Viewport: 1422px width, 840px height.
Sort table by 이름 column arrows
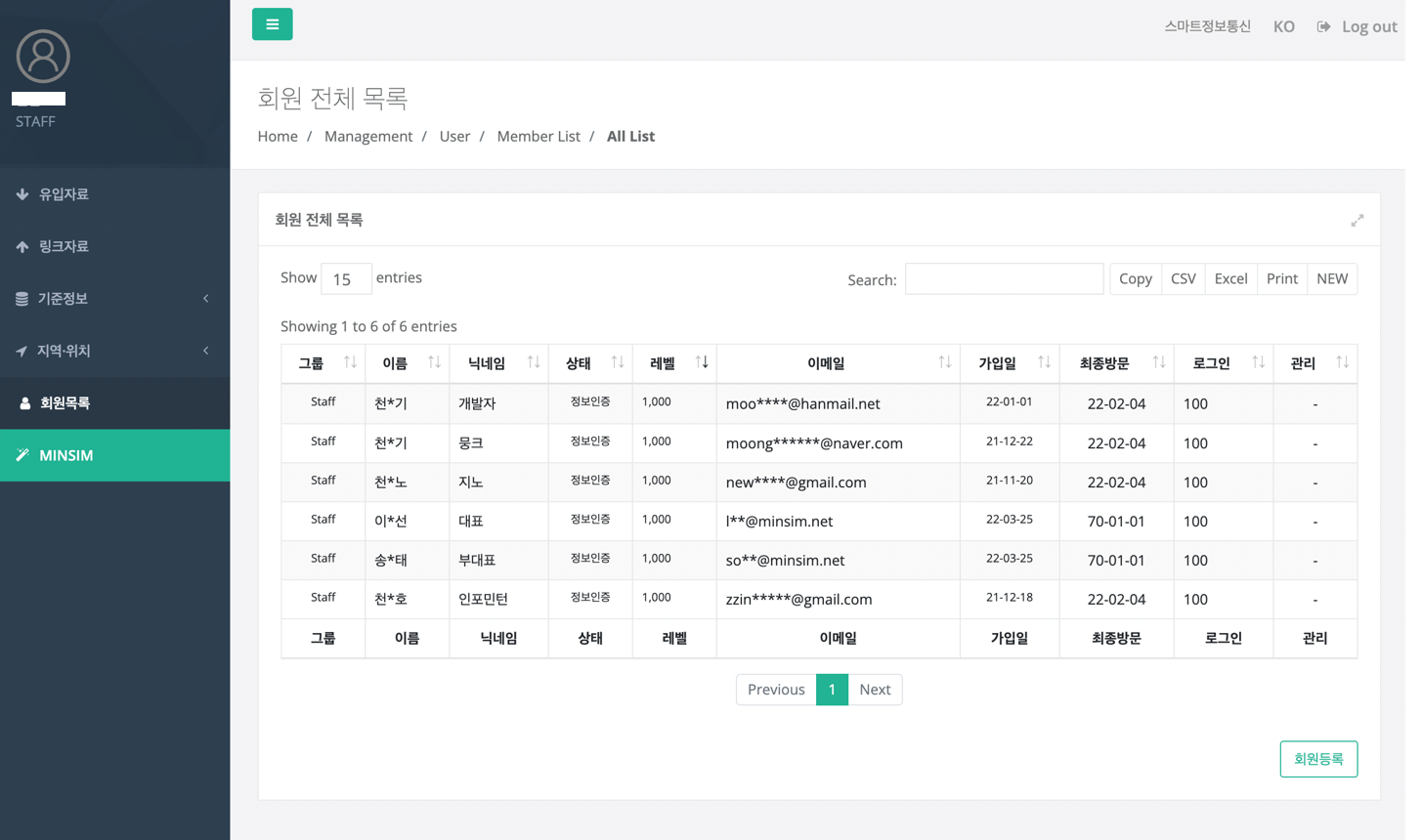(434, 362)
